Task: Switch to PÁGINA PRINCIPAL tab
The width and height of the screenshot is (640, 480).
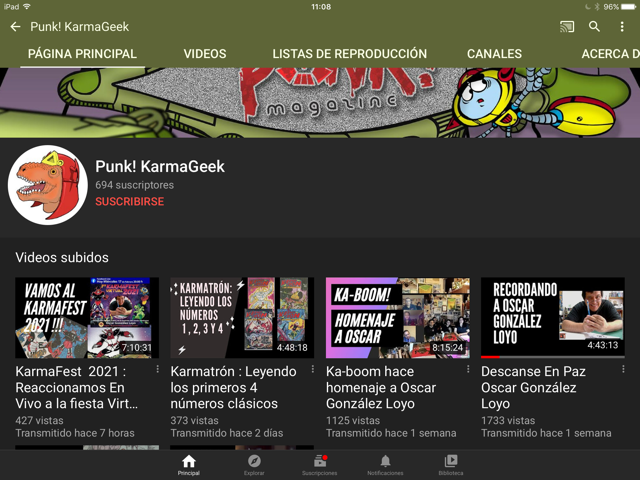Action: (x=82, y=54)
